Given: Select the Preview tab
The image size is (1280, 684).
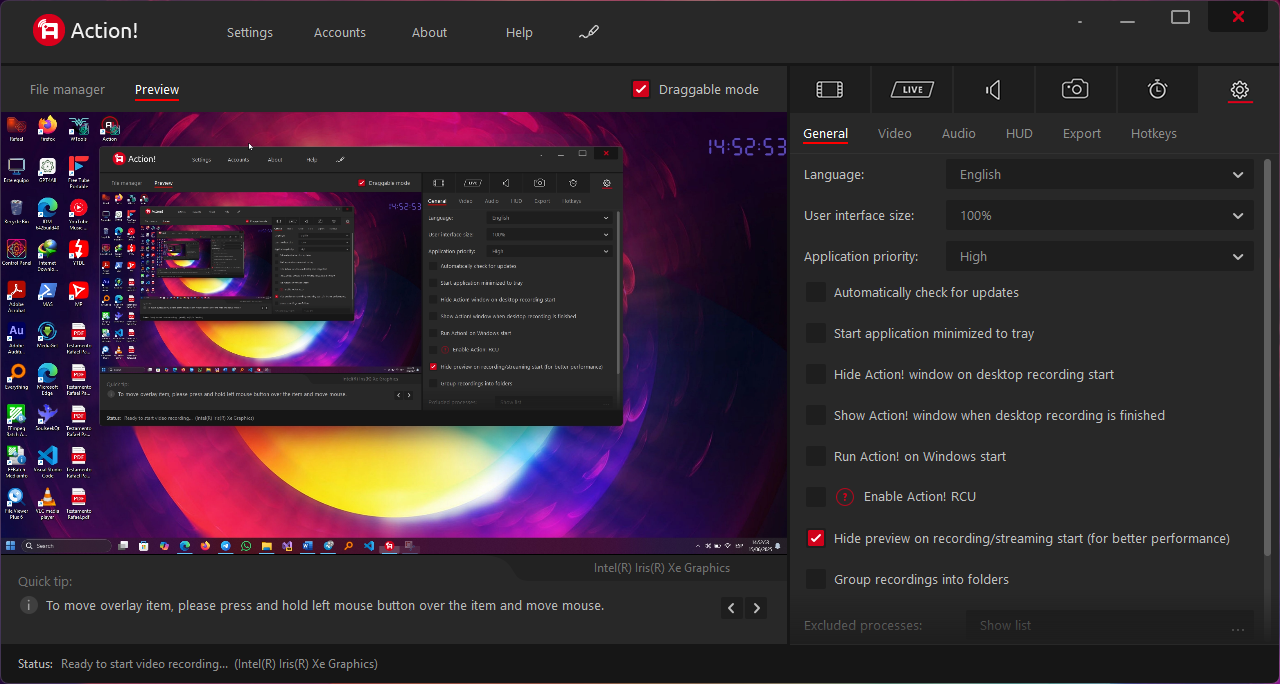Looking at the screenshot, I should (157, 89).
